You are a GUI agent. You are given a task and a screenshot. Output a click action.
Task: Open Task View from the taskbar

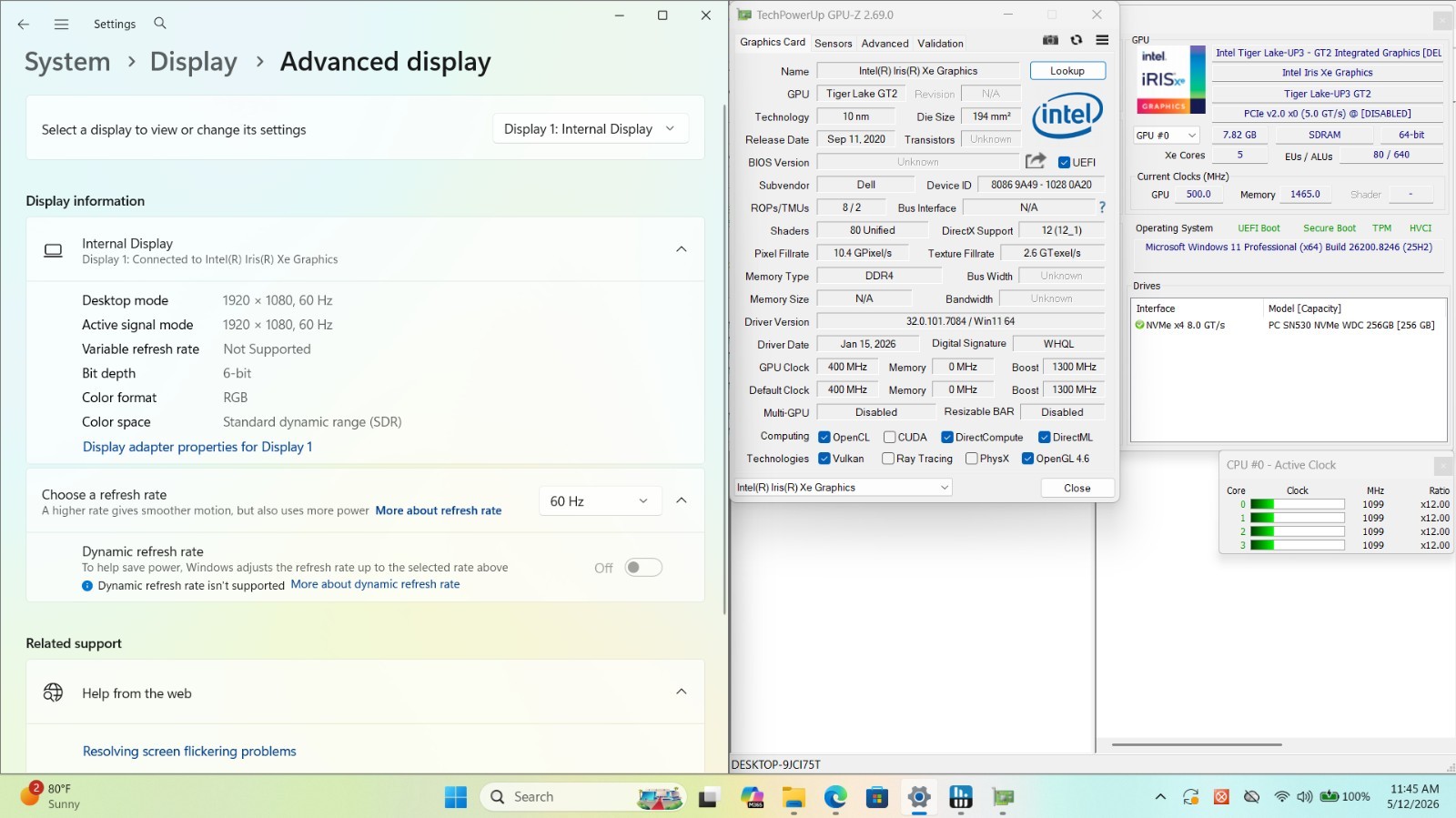tap(708, 797)
